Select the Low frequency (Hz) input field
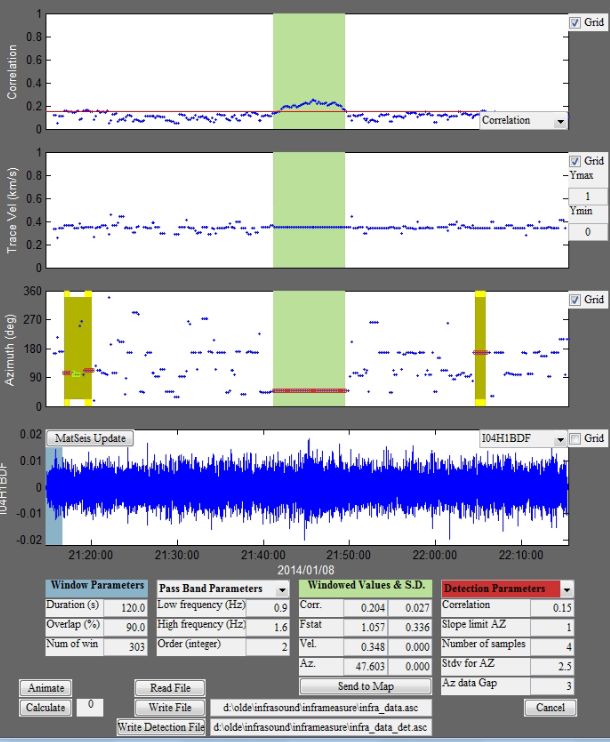Viewport: 610px width, 742px height. point(268,606)
